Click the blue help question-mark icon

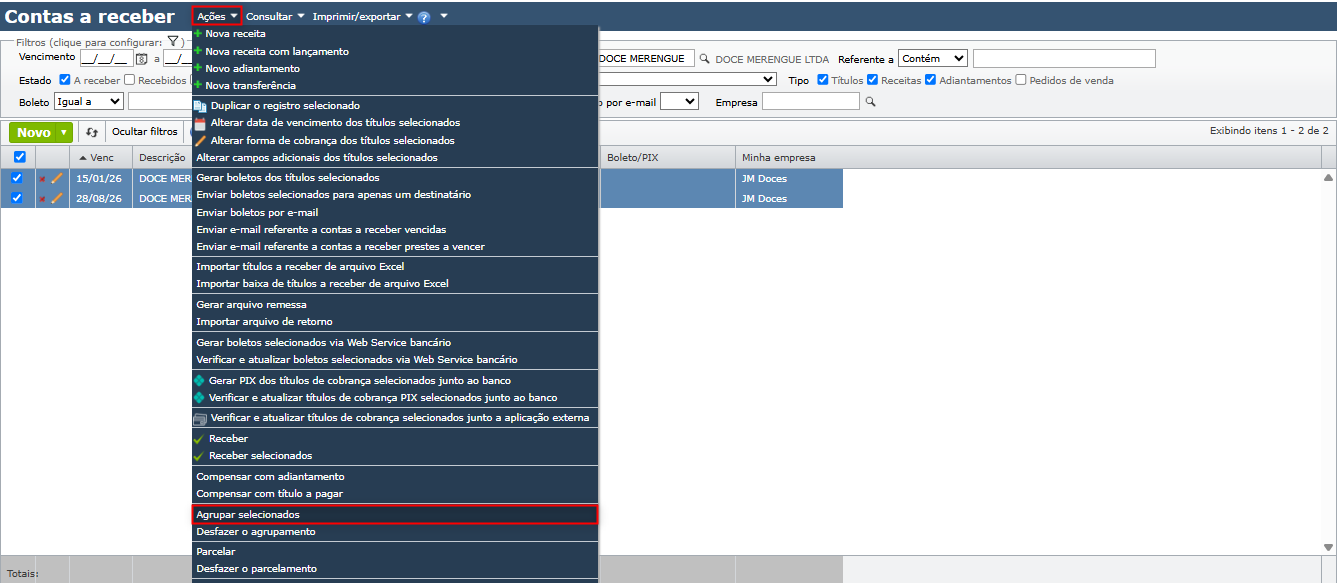[425, 17]
